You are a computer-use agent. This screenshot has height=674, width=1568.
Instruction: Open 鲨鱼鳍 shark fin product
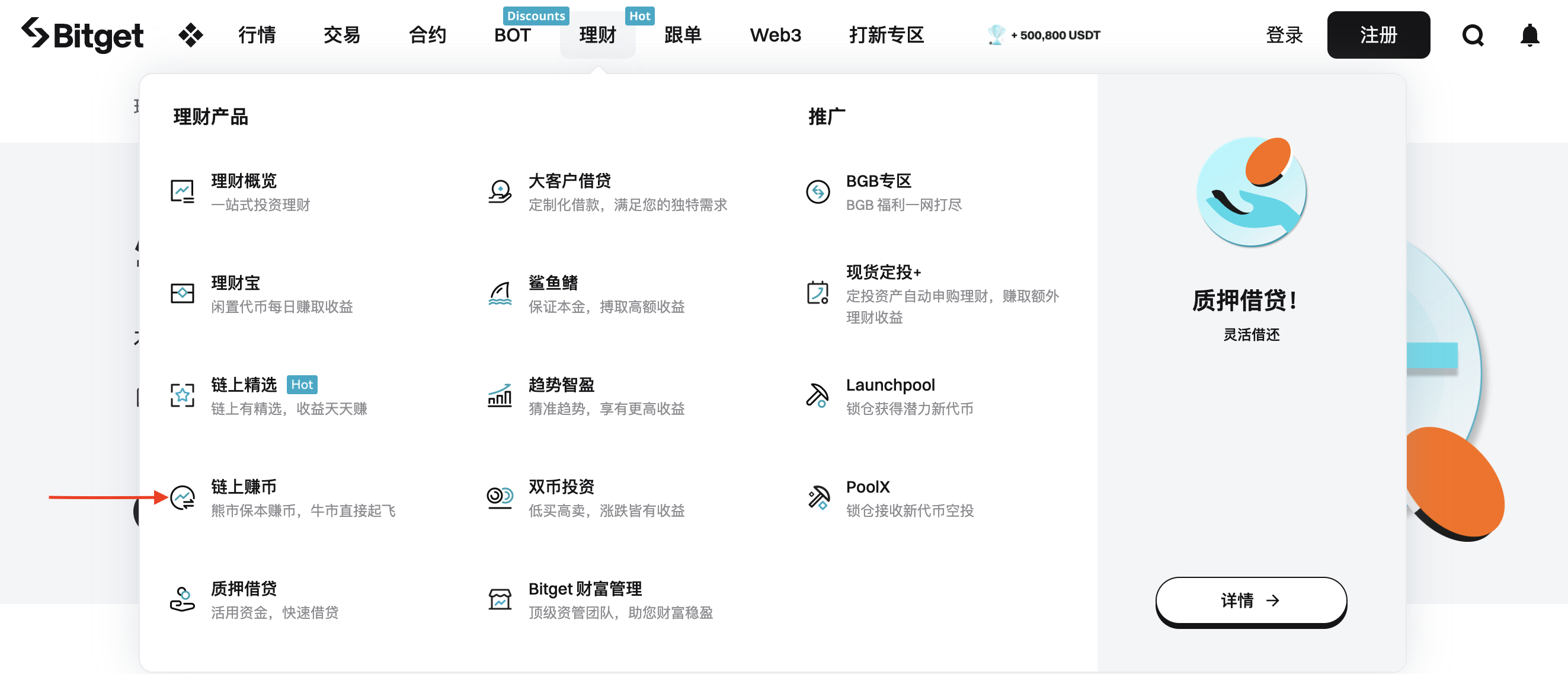click(587, 293)
